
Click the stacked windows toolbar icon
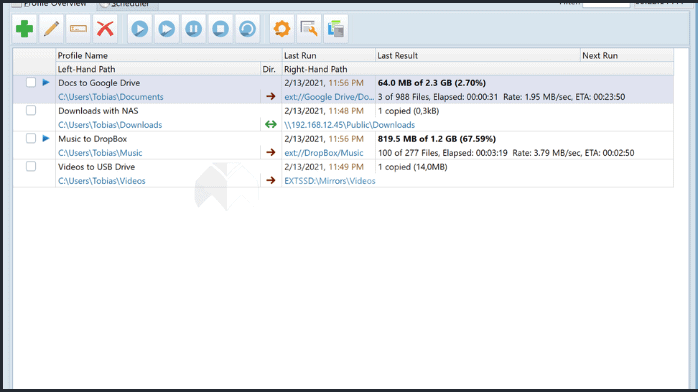click(x=336, y=29)
